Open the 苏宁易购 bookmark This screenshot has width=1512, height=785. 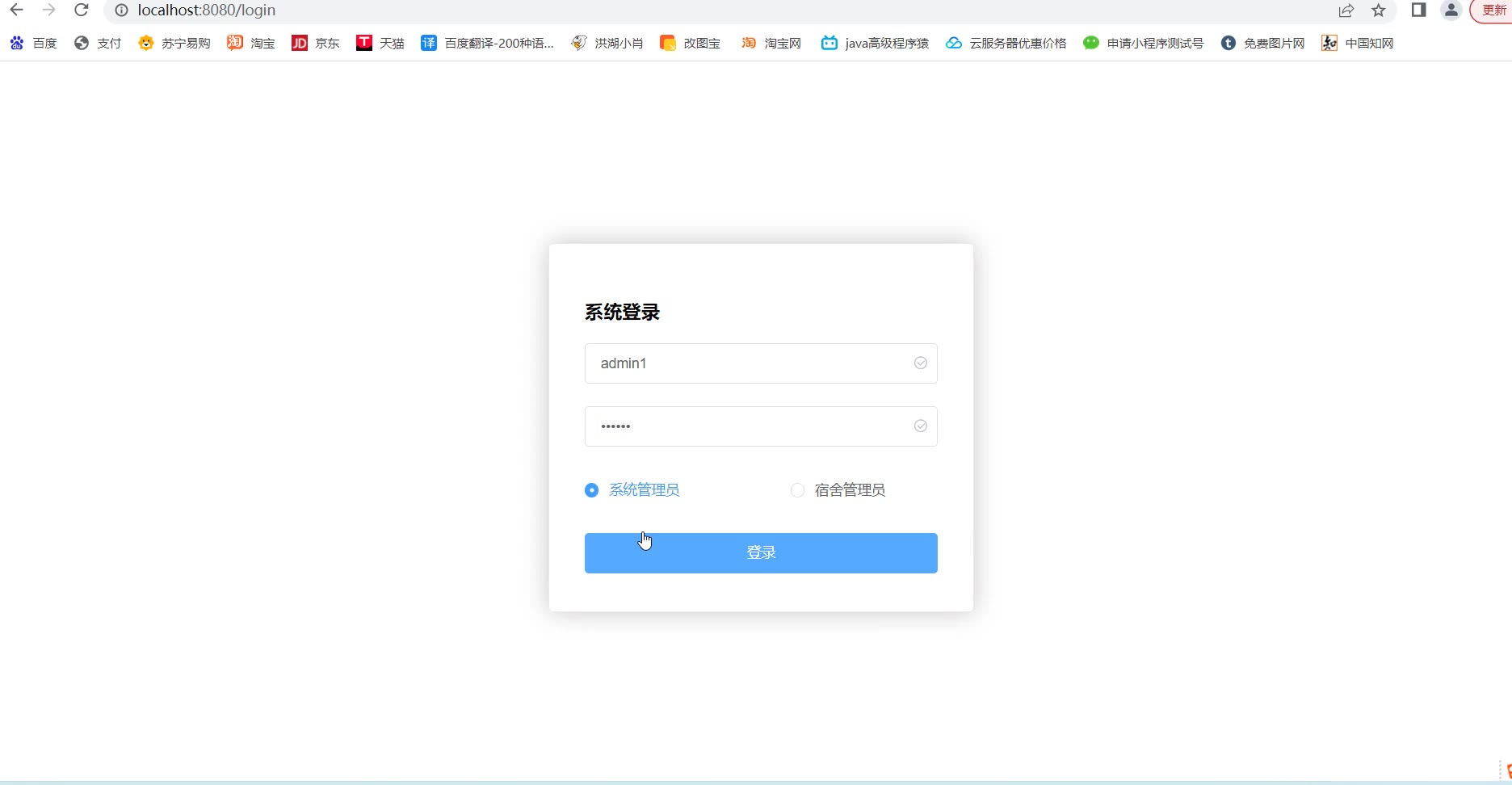pos(174,43)
